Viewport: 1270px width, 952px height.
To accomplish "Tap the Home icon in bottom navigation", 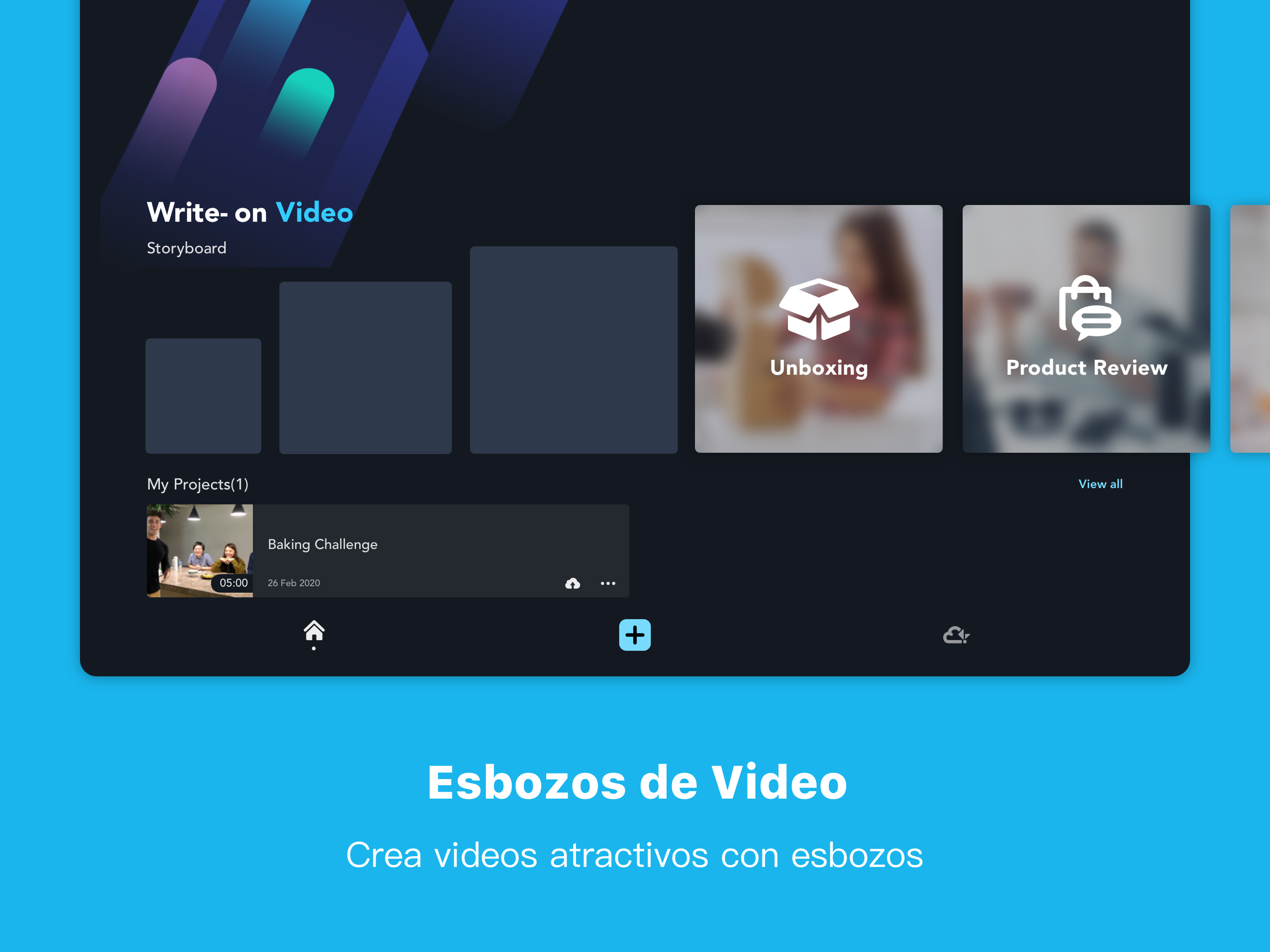I will click(x=313, y=632).
